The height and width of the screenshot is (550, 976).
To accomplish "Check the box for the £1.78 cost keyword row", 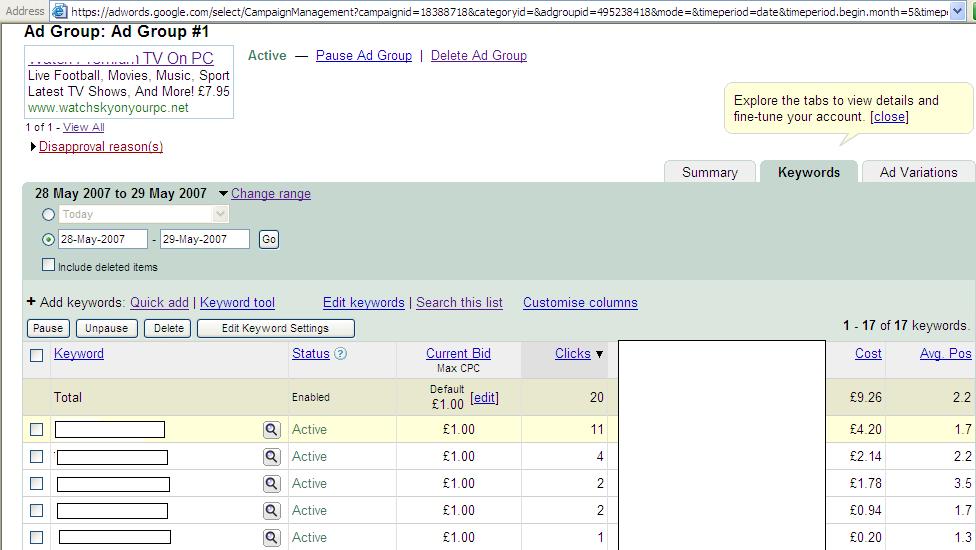I will [x=37, y=483].
